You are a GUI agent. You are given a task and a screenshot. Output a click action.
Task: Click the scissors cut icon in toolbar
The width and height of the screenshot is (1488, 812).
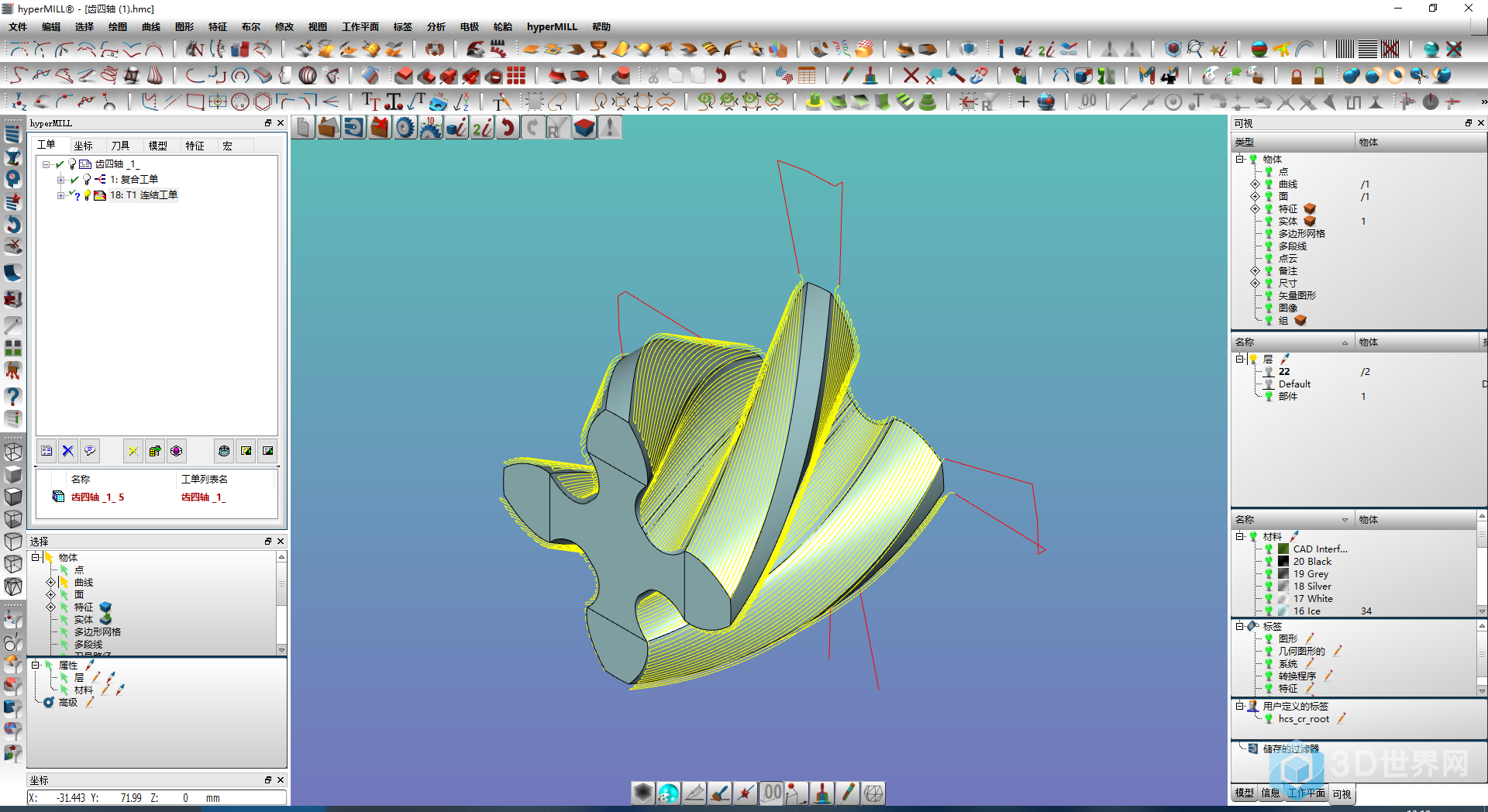pos(653,75)
